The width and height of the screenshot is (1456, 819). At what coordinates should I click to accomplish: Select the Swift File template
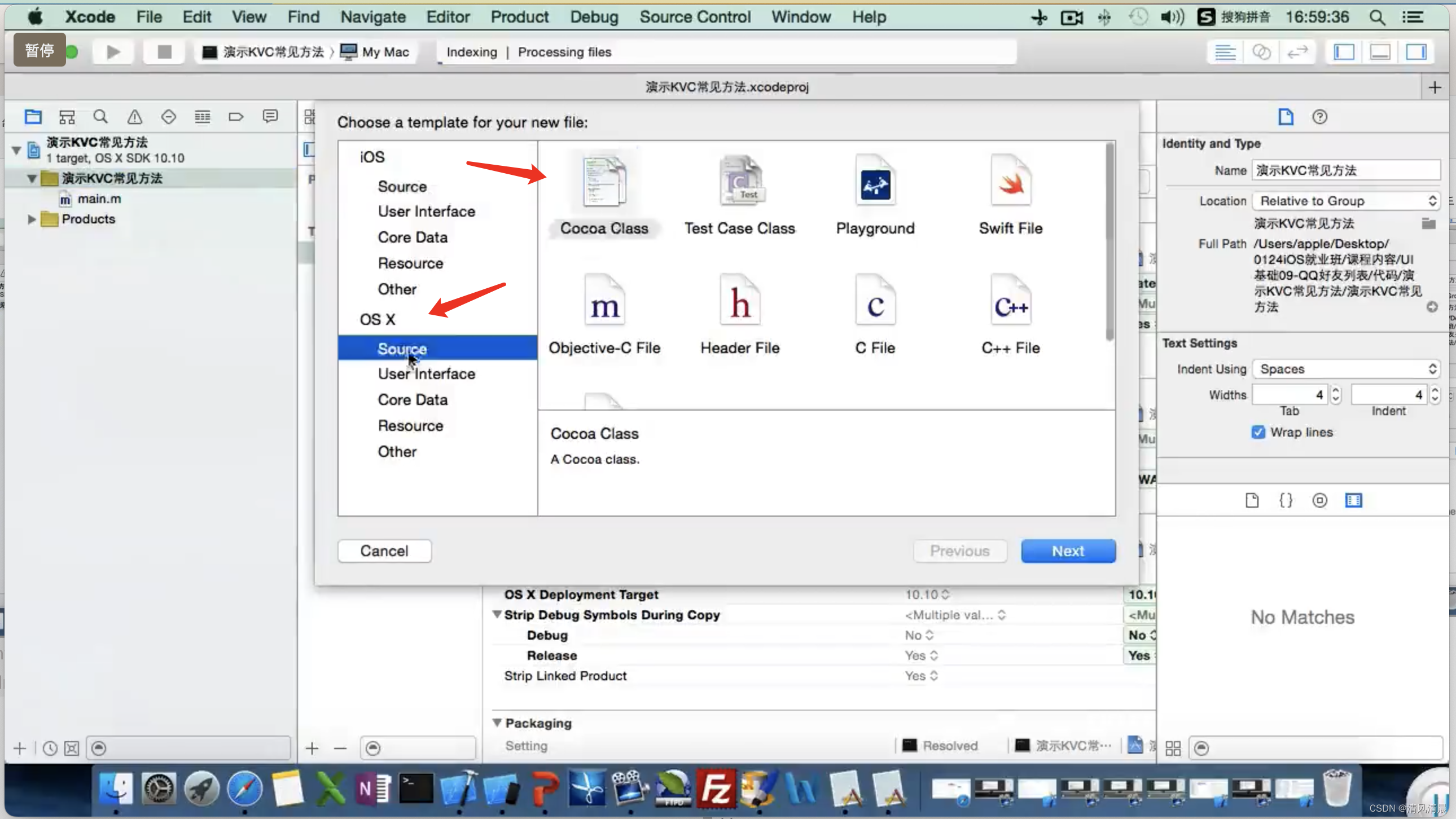pos(1011,195)
